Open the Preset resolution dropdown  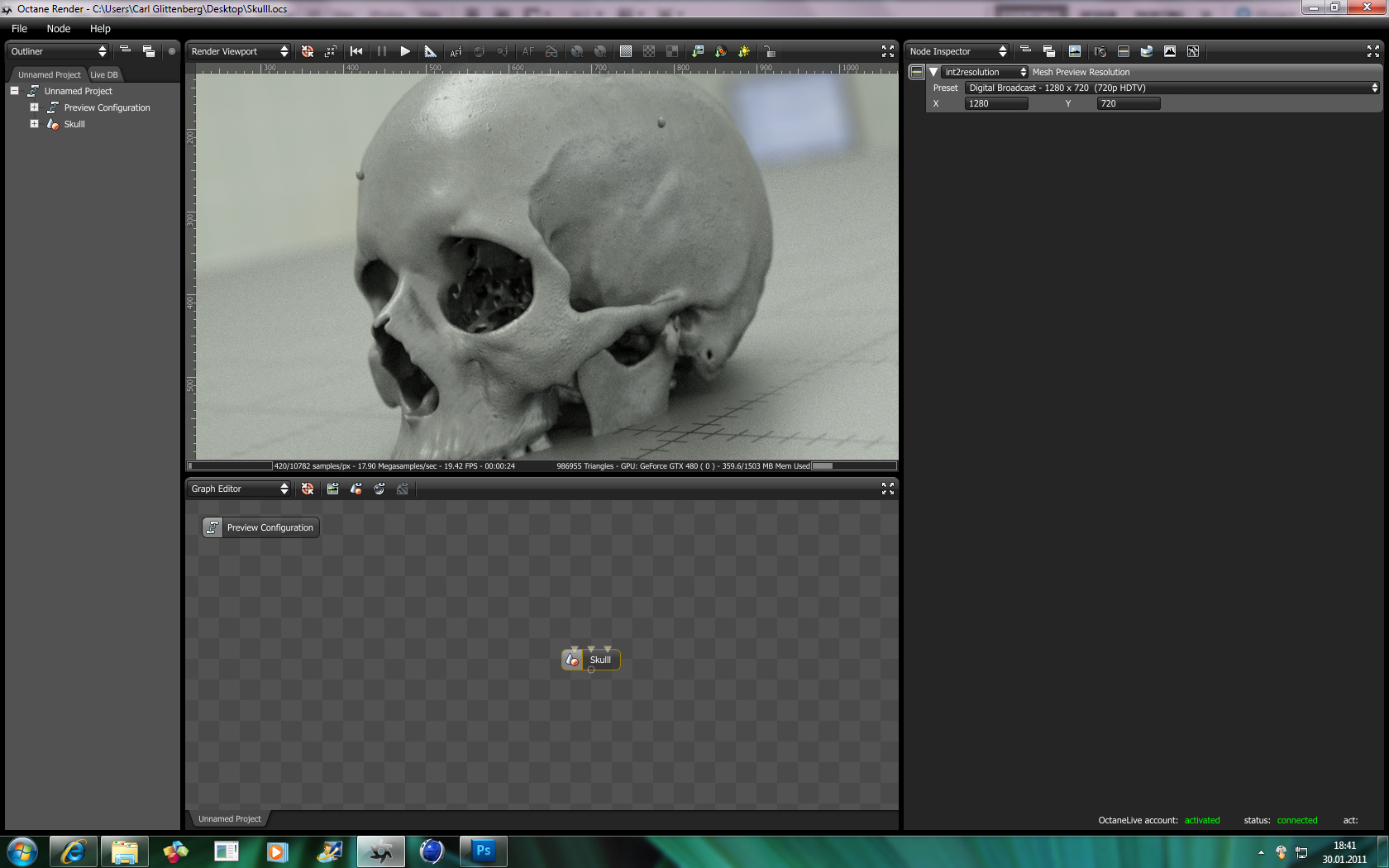pyautogui.click(x=1172, y=88)
